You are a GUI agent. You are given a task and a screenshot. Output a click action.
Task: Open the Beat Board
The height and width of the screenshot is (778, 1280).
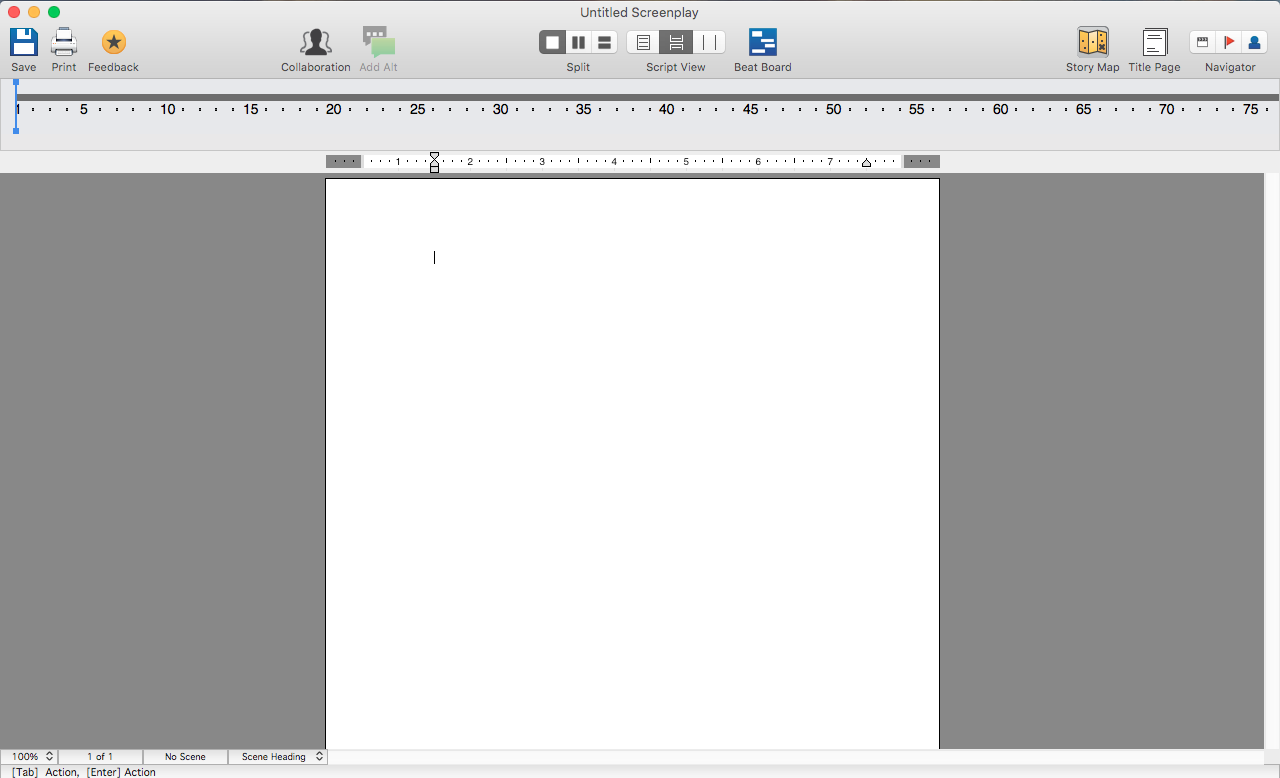(x=762, y=42)
